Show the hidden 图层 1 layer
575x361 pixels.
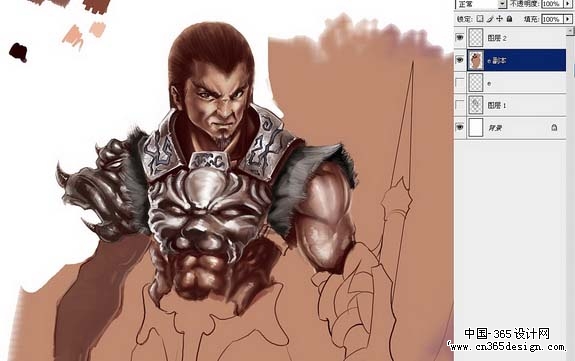point(459,105)
